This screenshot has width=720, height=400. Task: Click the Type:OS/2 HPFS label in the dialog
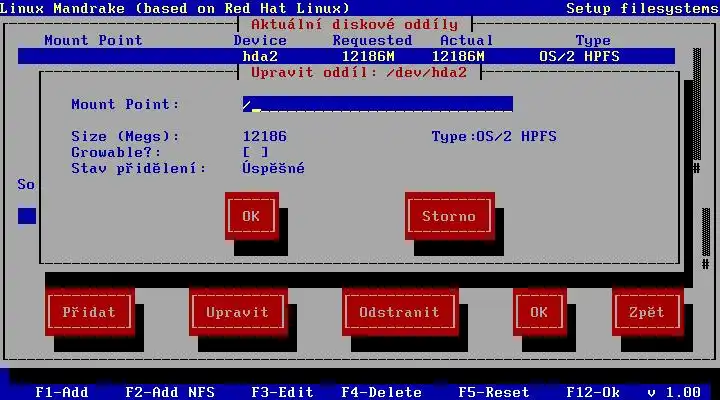point(494,136)
